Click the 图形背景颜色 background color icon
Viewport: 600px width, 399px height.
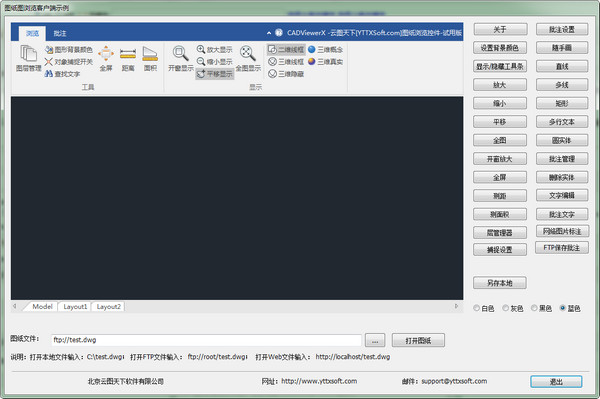pos(69,50)
